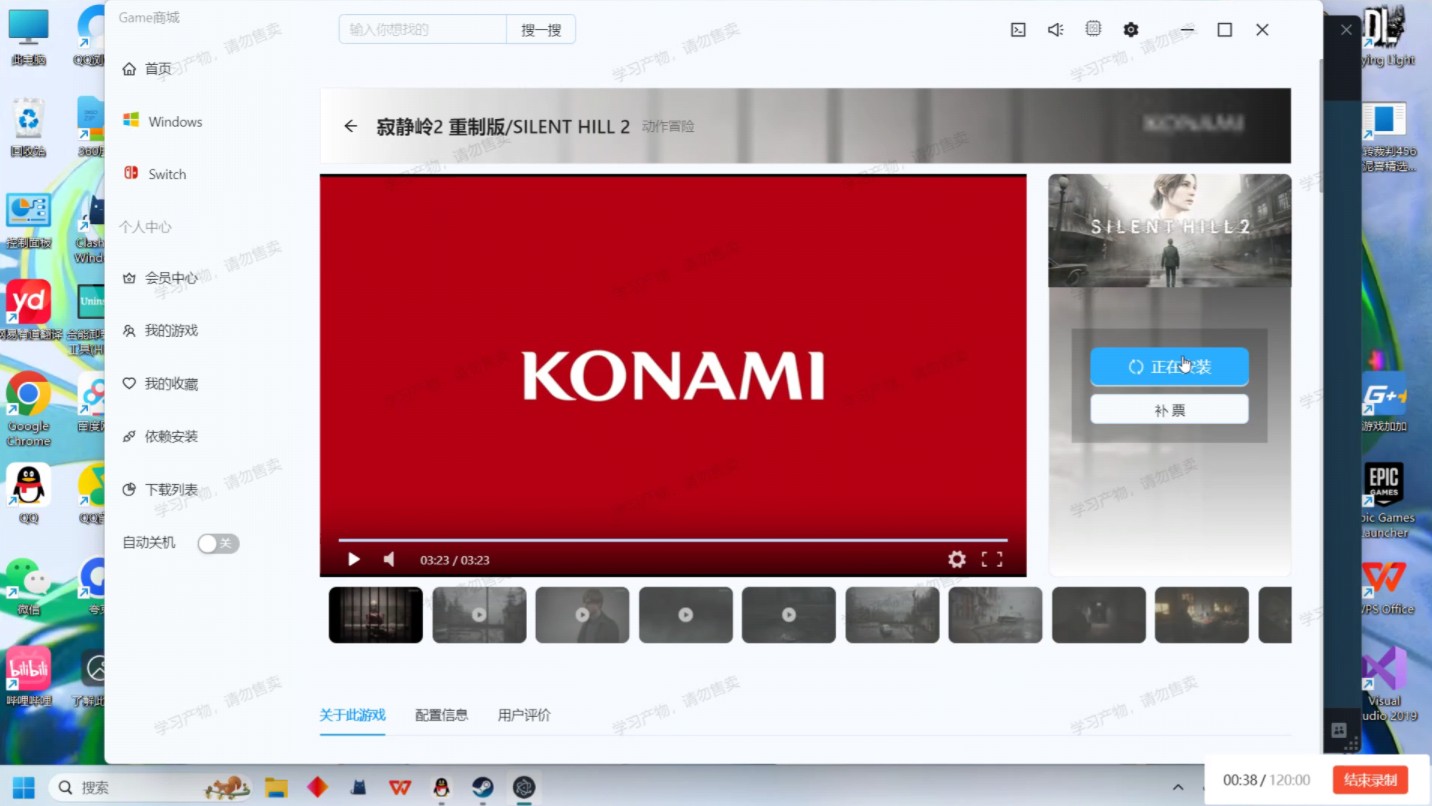
Task: Focus the 输入你想找的 search field
Action: point(422,30)
